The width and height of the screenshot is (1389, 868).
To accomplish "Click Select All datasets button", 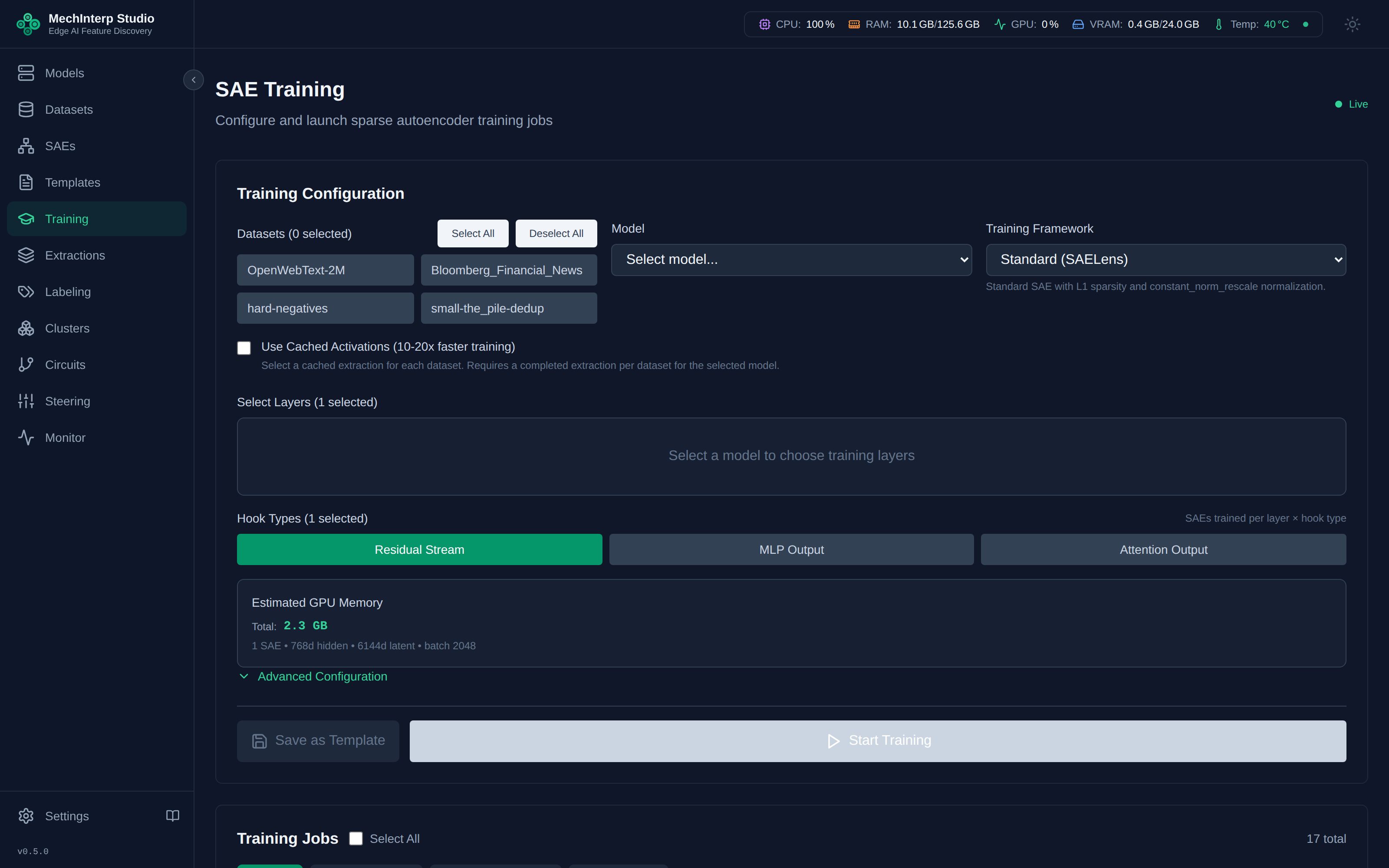I will coord(473,233).
